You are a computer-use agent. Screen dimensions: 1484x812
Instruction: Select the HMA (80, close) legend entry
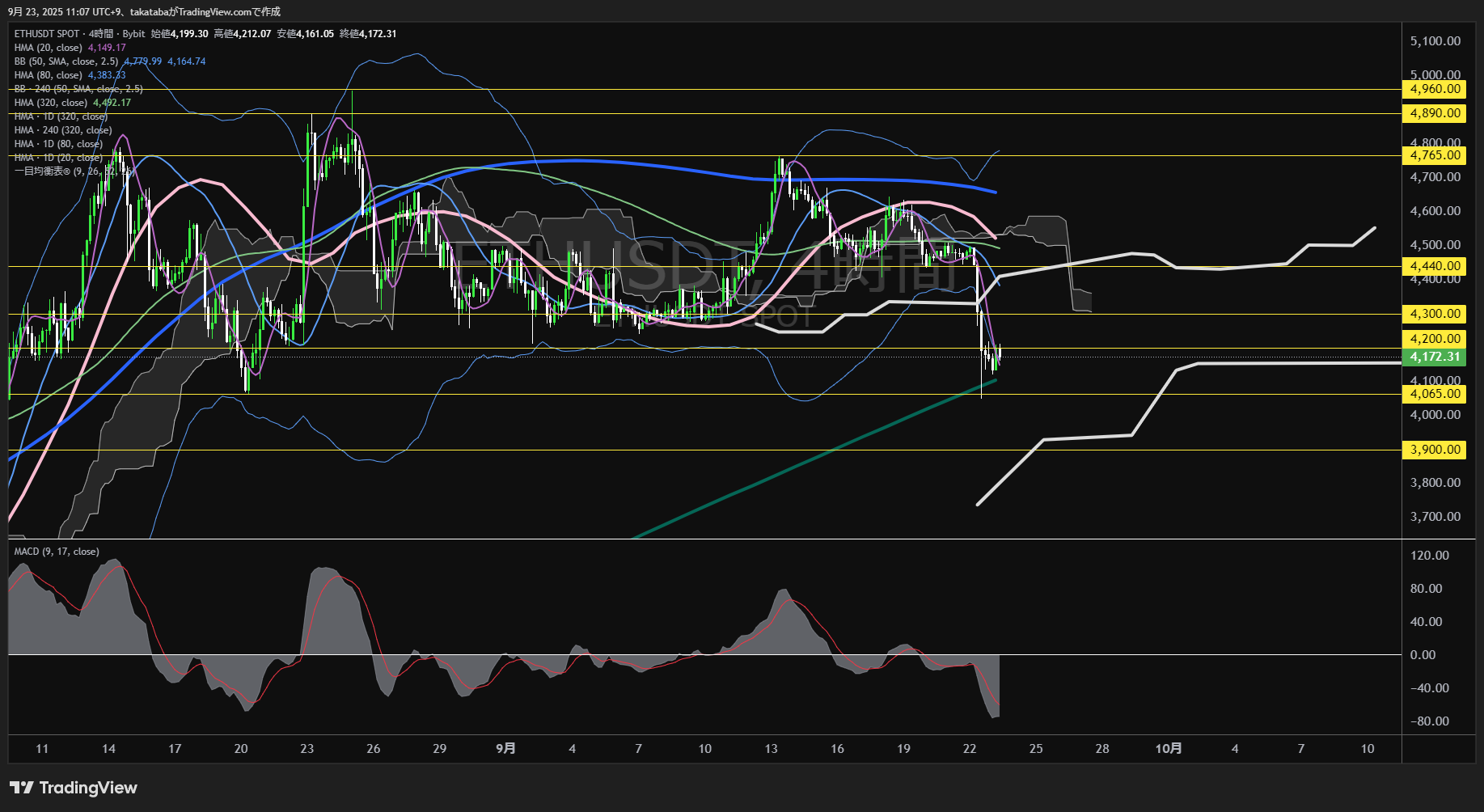49,75
